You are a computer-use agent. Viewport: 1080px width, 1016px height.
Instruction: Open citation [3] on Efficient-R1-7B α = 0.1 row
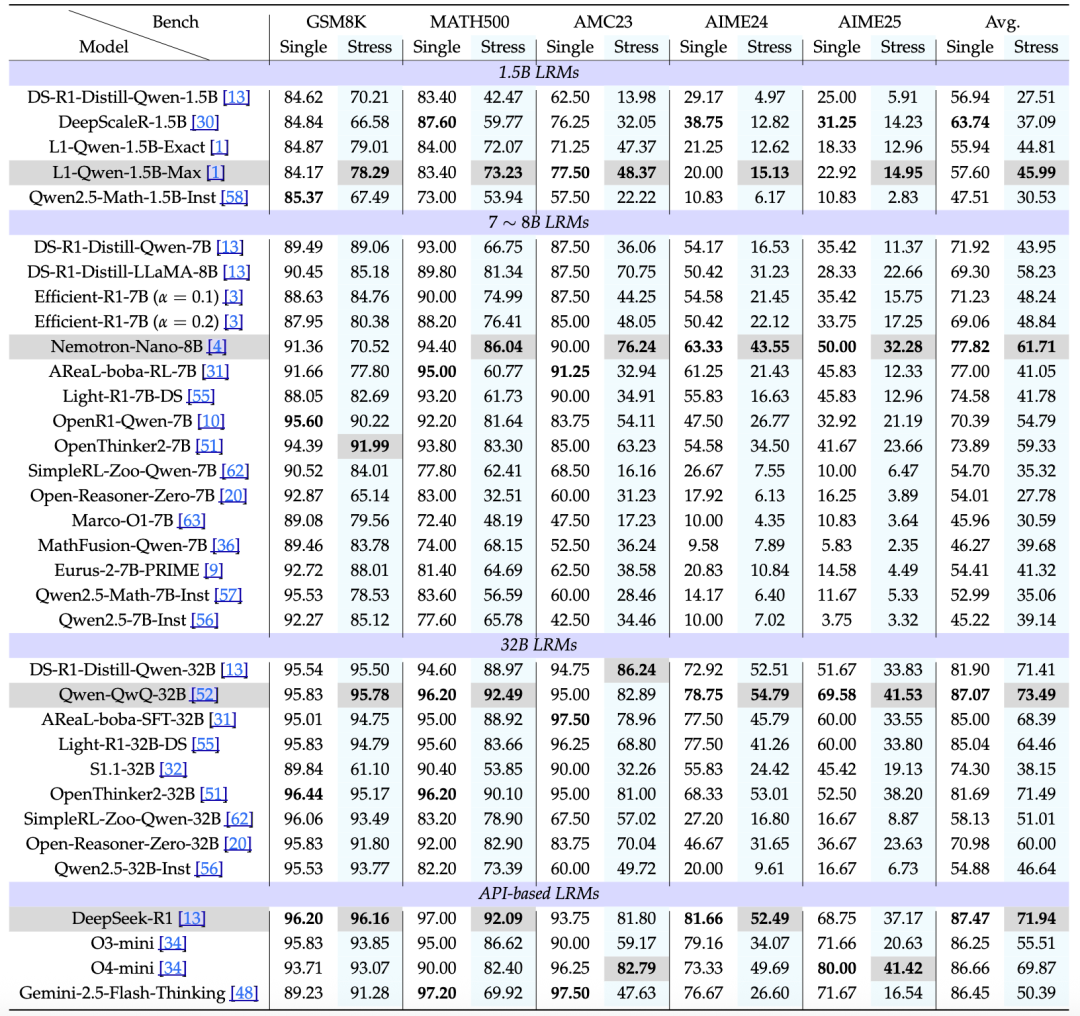click(x=233, y=297)
